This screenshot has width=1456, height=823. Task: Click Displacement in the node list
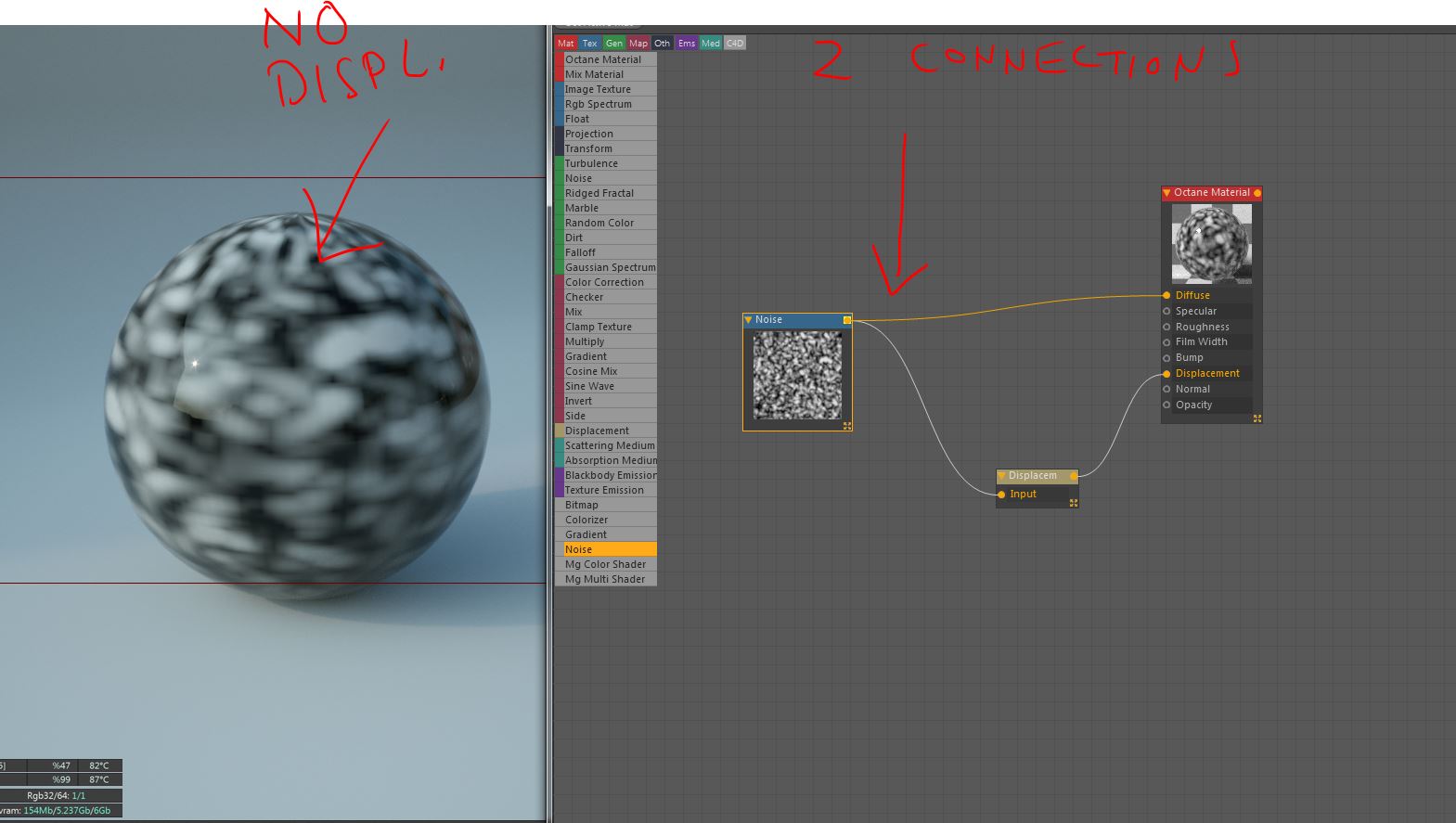point(606,431)
